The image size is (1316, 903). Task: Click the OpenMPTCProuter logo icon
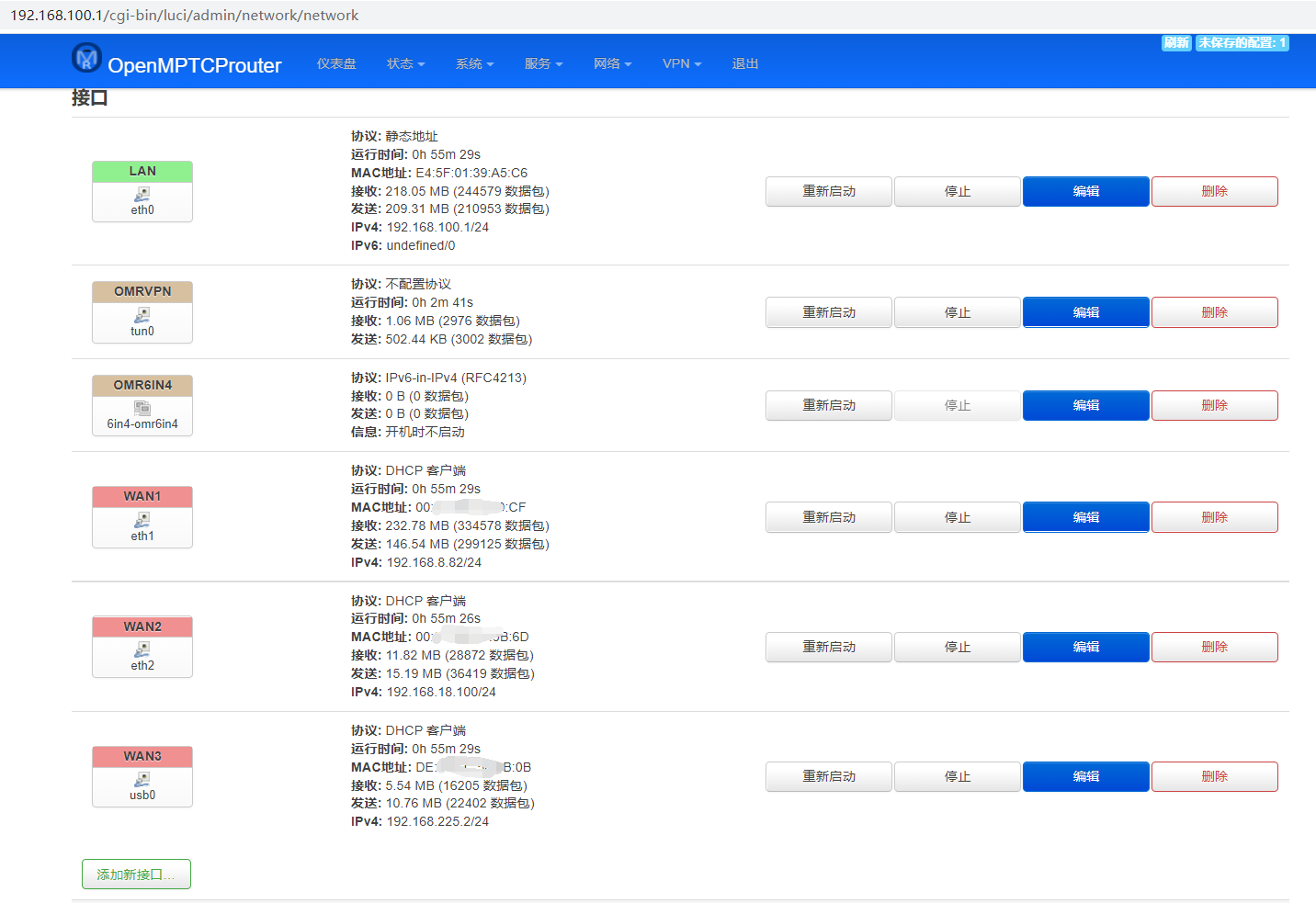[86, 57]
